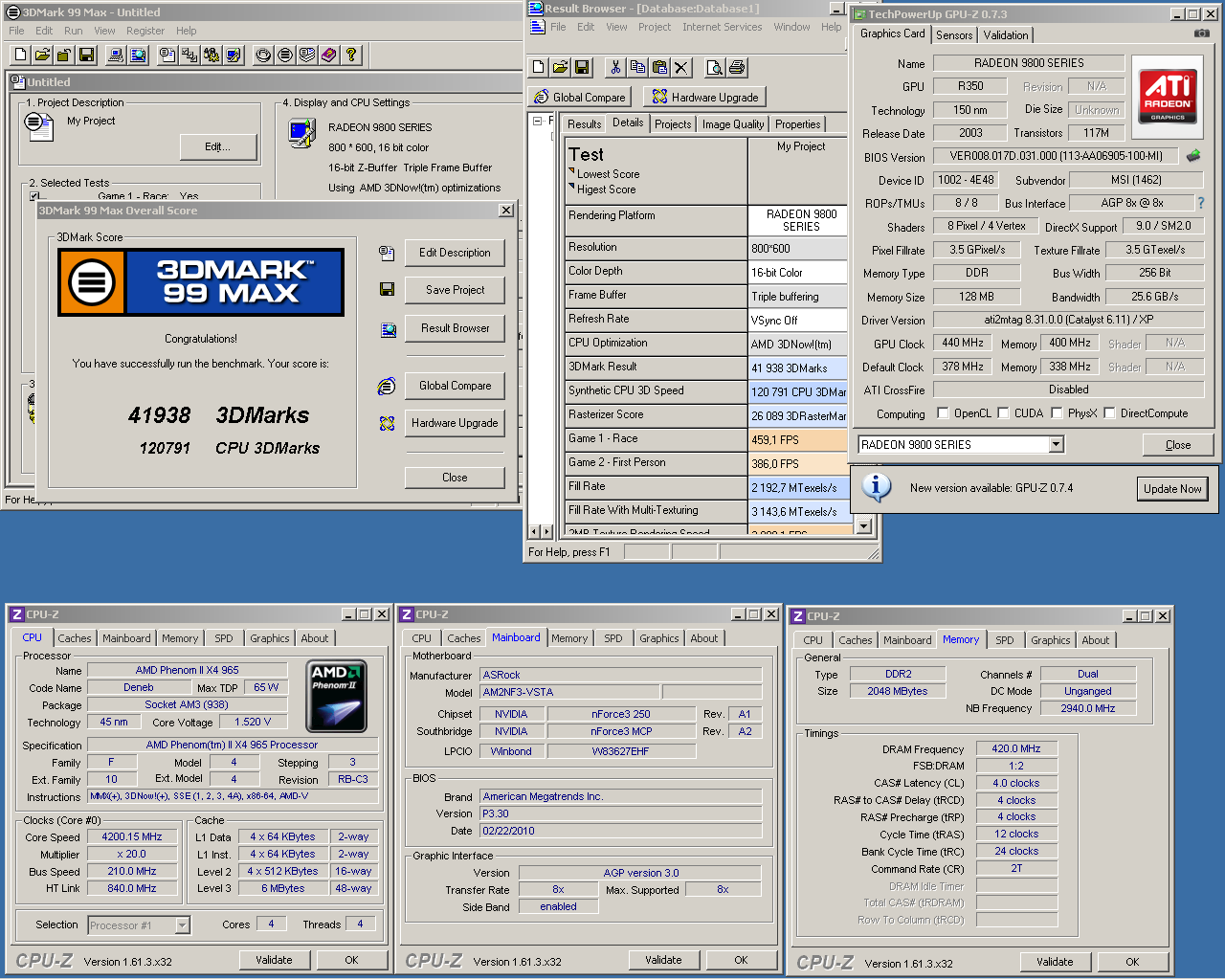The height and width of the screenshot is (980, 1225).
Task: Open the Caches tab in first CPU-Z window
Action: 75,638
